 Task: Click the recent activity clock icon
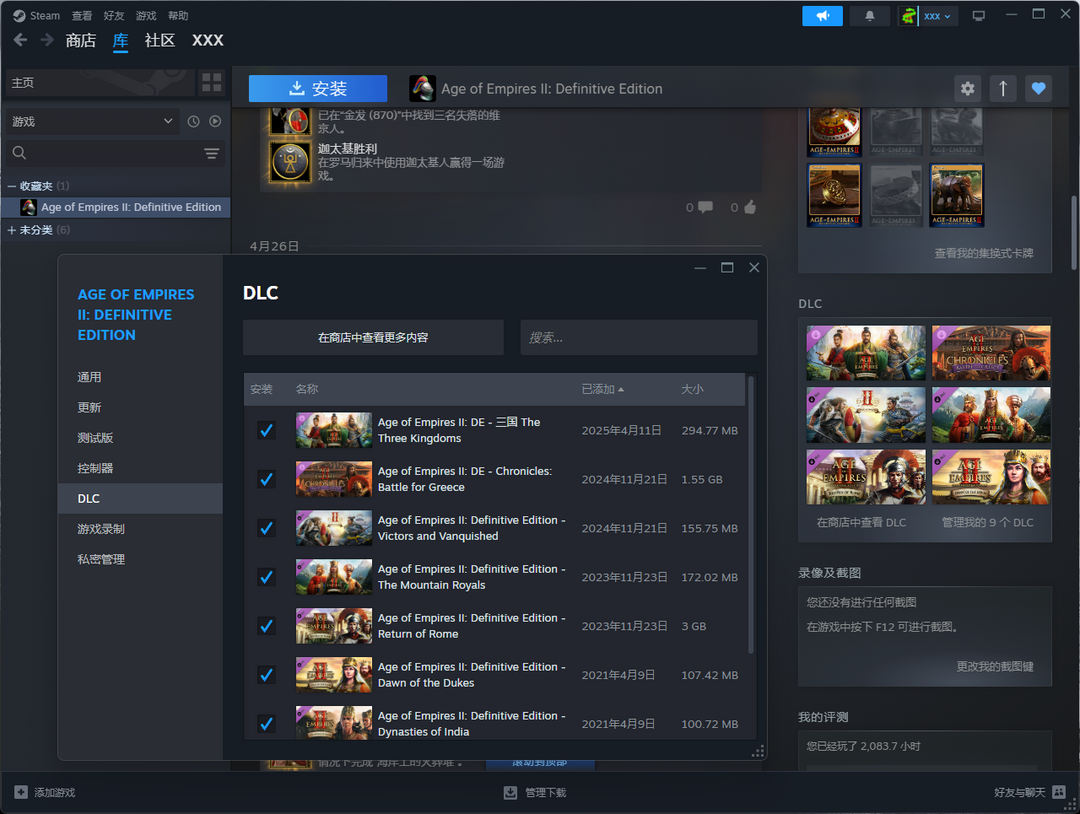tap(194, 121)
